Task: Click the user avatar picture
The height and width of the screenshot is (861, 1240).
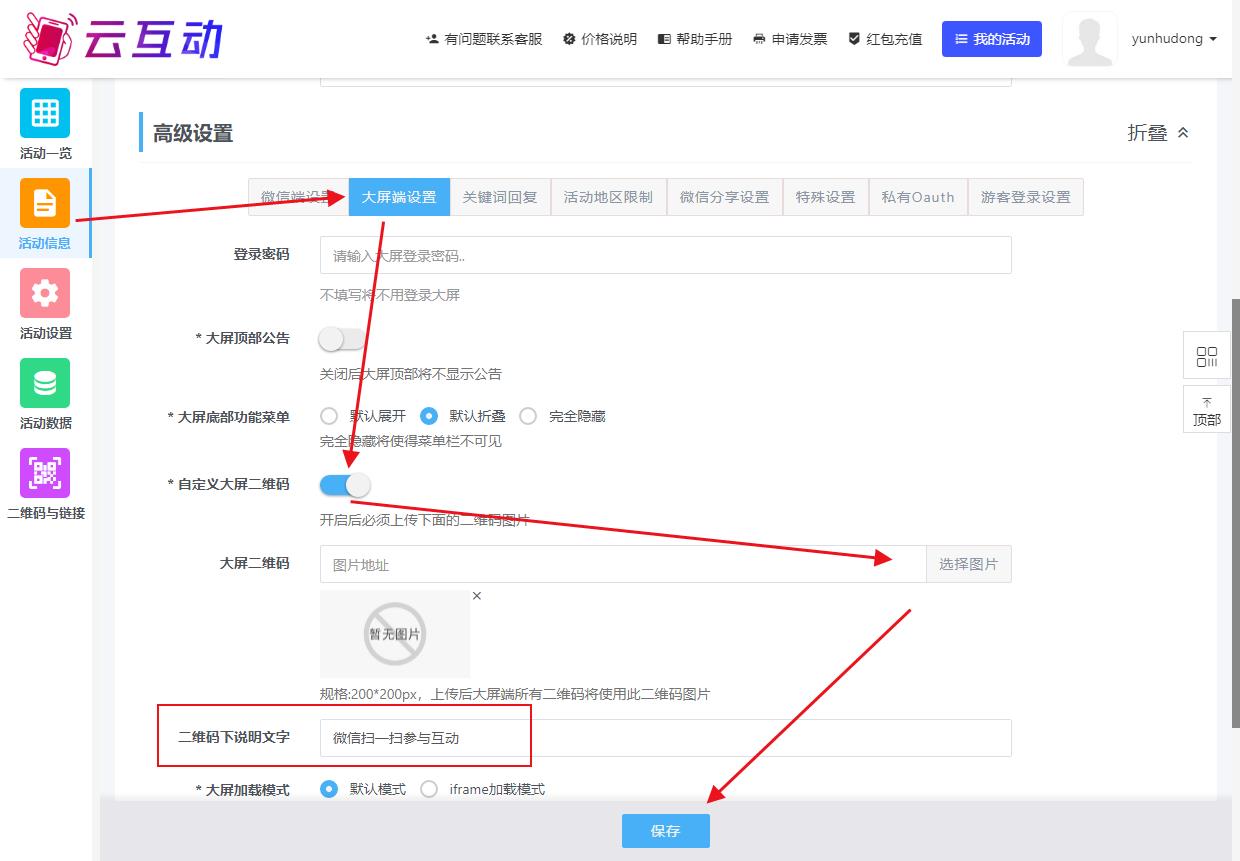Action: point(1089,39)
